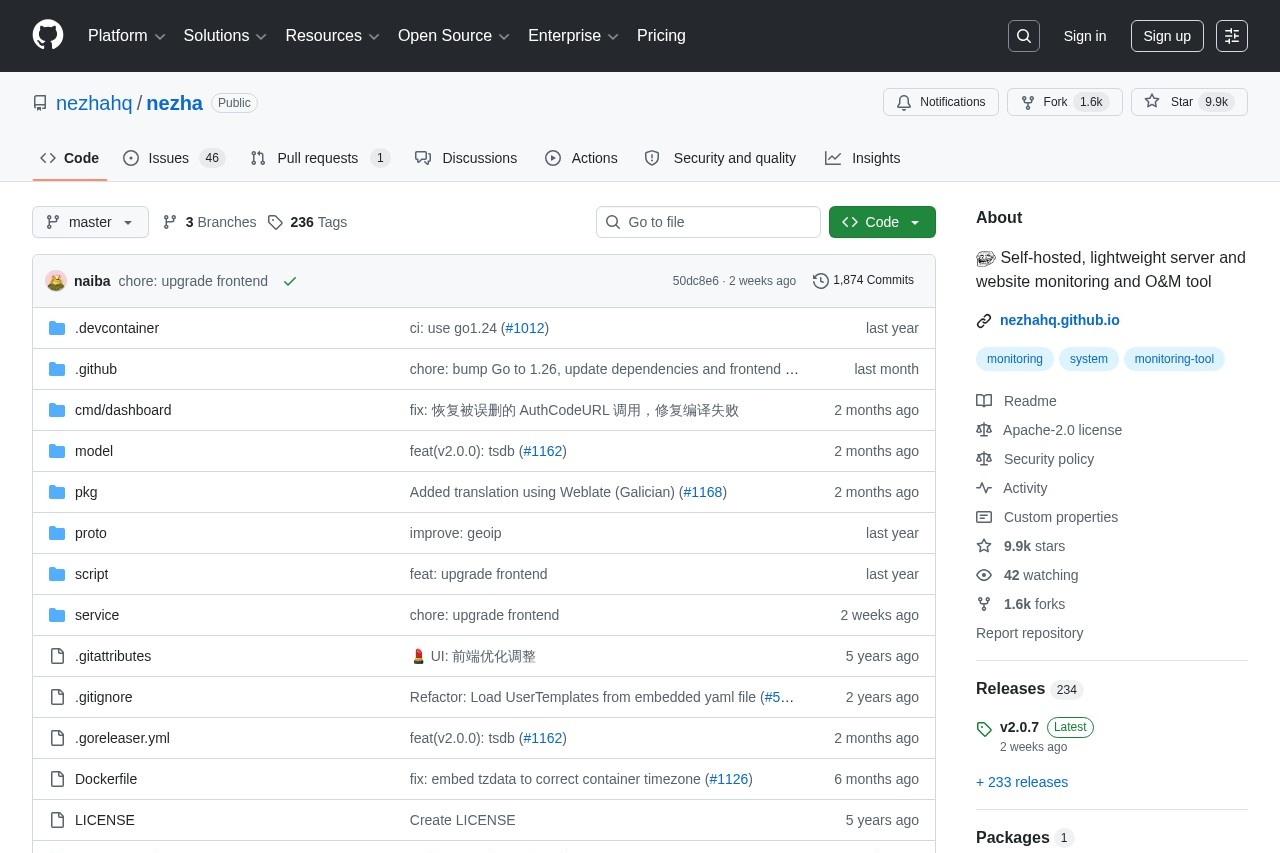This screenshot has height=853, width=1280.
Task: Click the green checkmark commit status icon
Action: point(290,281)
